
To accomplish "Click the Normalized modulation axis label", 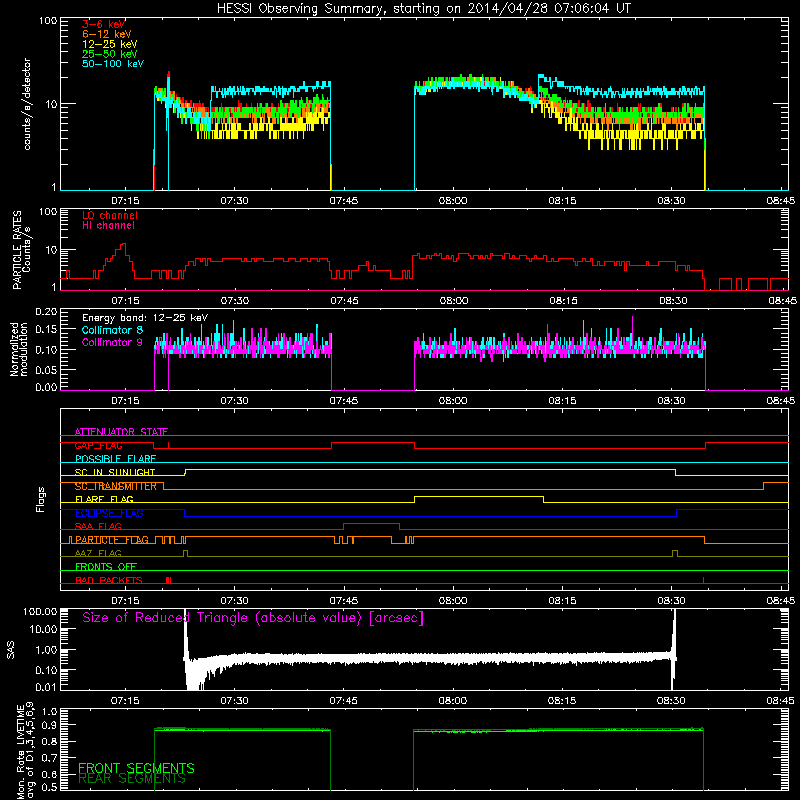I will click(19, 349).
